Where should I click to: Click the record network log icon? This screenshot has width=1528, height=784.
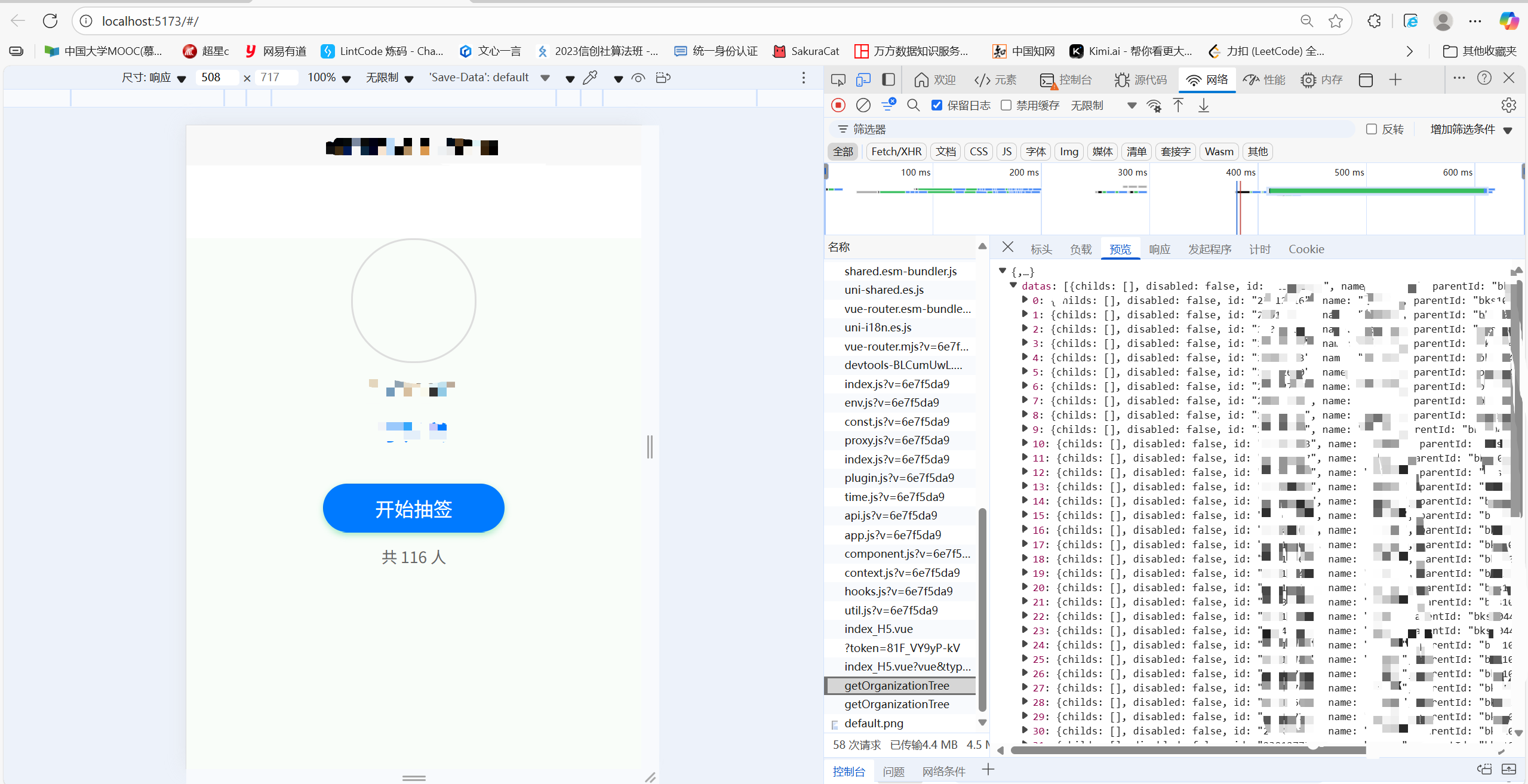[x=838, y=105]
